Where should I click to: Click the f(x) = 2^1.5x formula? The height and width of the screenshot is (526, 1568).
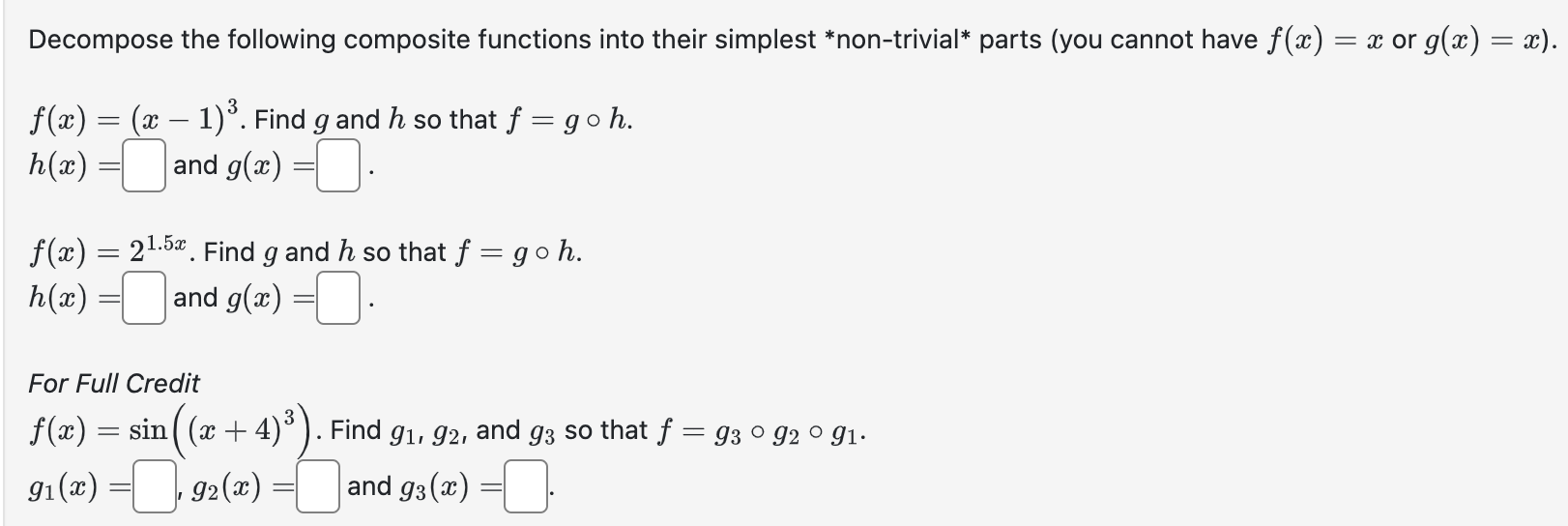click(x=111, y=251)
